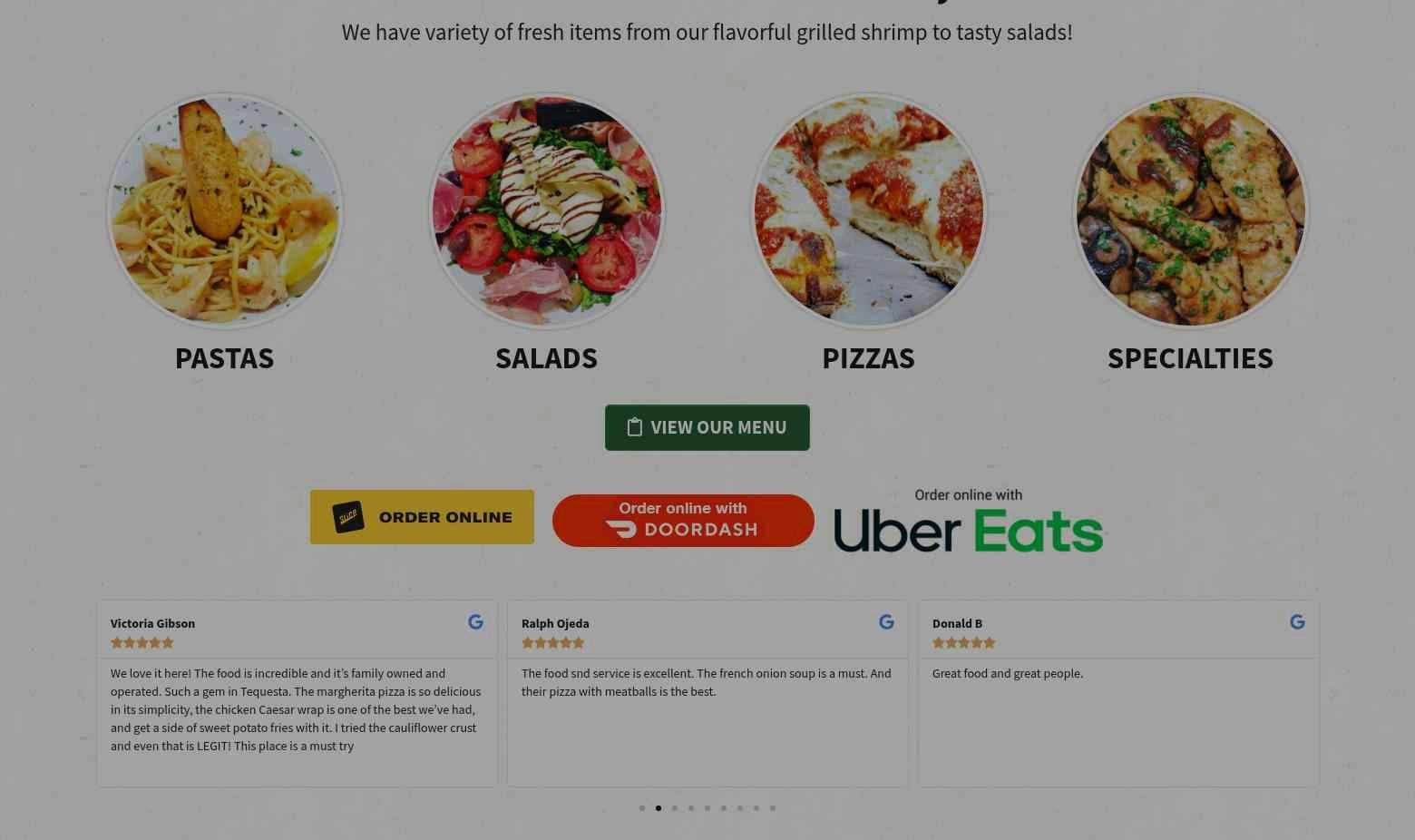Click the PASTAS heading link
This screenshot has height=840, width=1415.
pyautogui.click(x=224, y=358)
